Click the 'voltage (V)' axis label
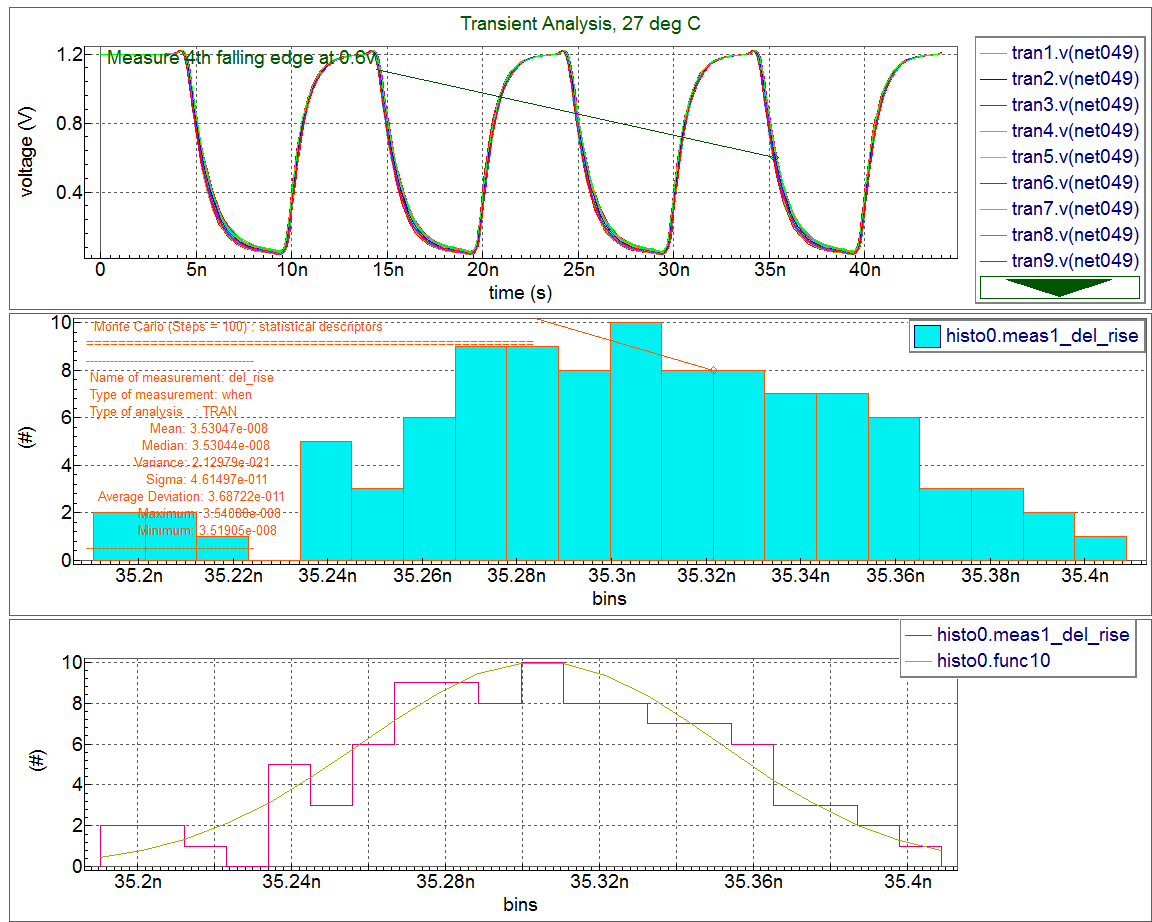This screenshot has width=1152, height=922. [26, 151]
